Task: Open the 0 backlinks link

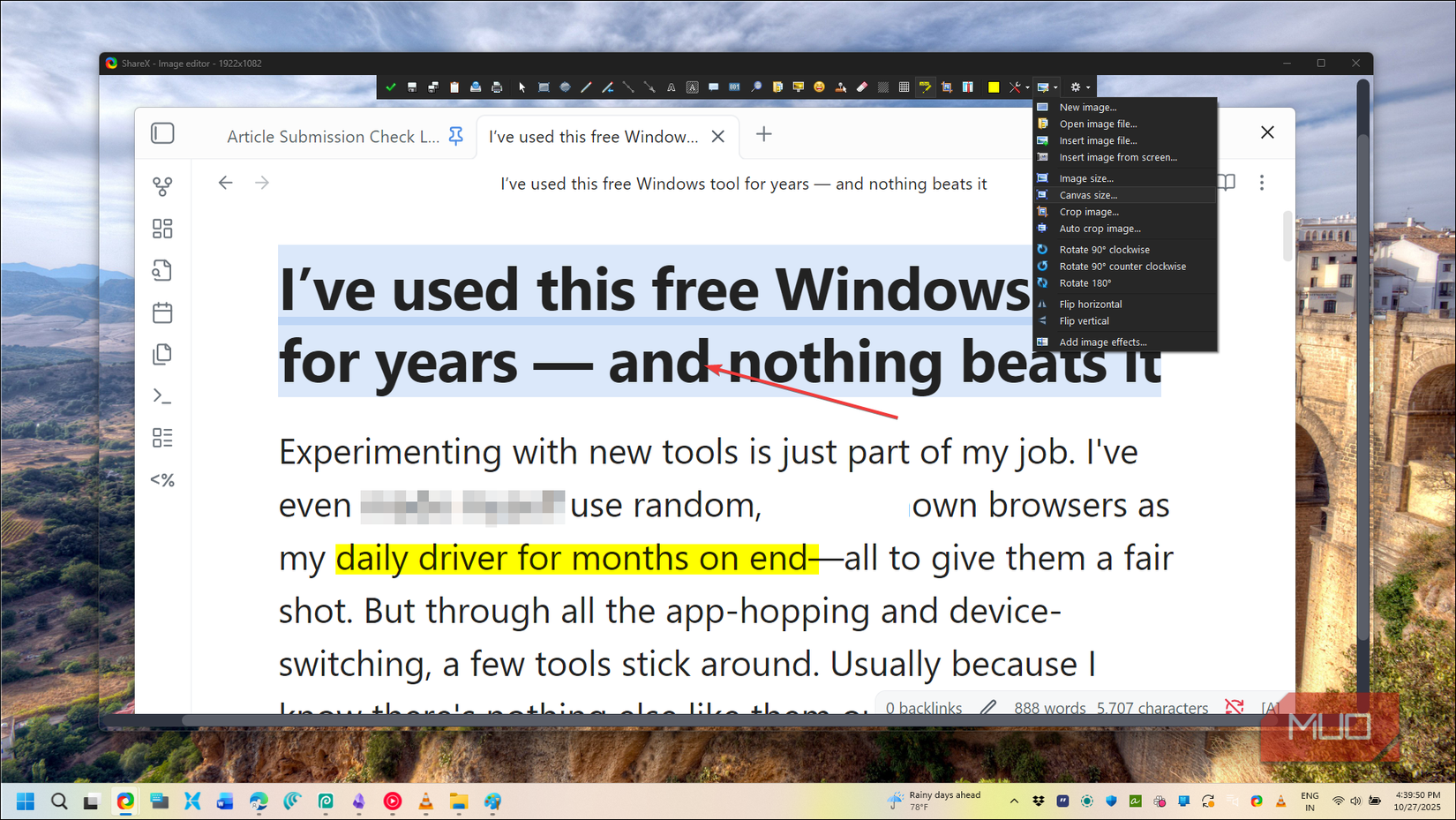Action: tap(922, 707)
